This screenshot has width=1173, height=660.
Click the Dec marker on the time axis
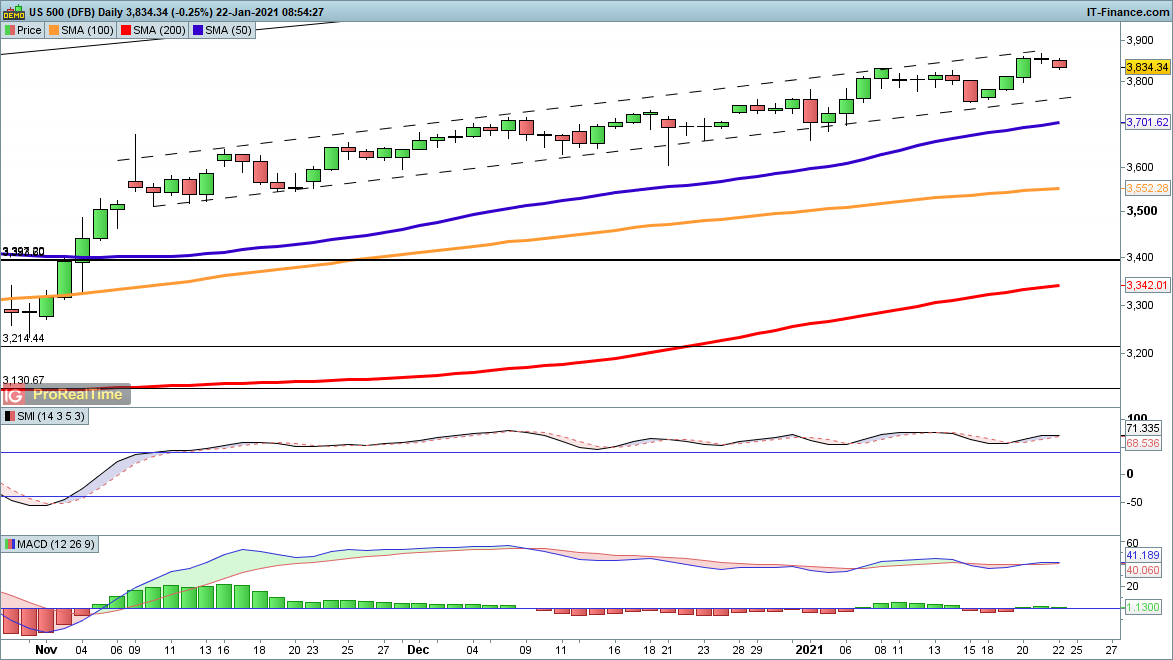[417, 647]
